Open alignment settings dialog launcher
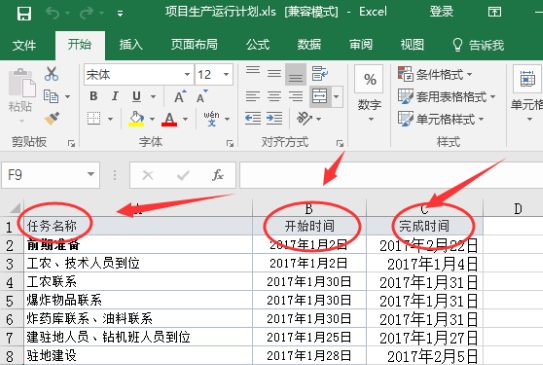The height and width of the screenshot is (365, 543). 340,143
